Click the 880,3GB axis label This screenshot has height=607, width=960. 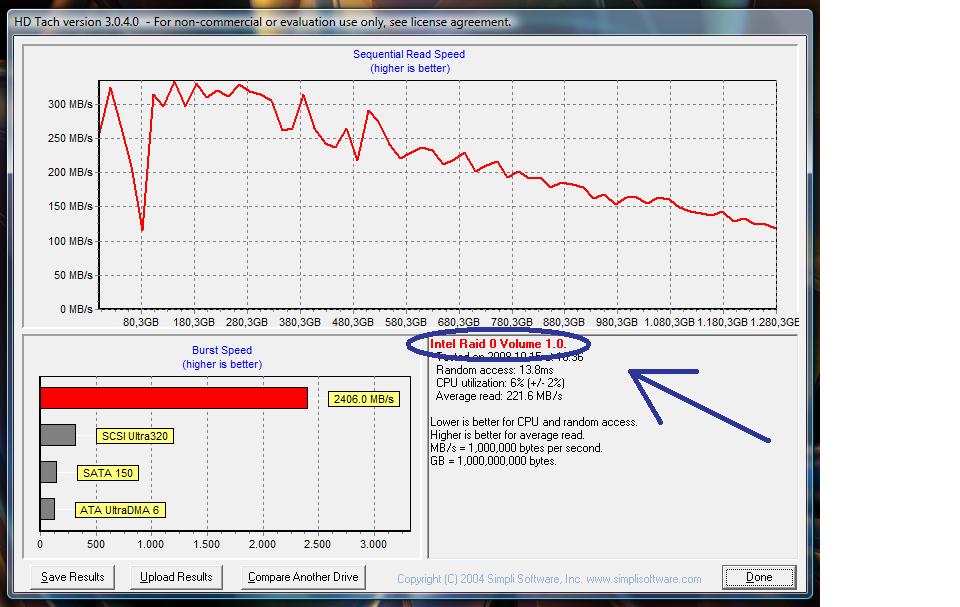(564, 322)
